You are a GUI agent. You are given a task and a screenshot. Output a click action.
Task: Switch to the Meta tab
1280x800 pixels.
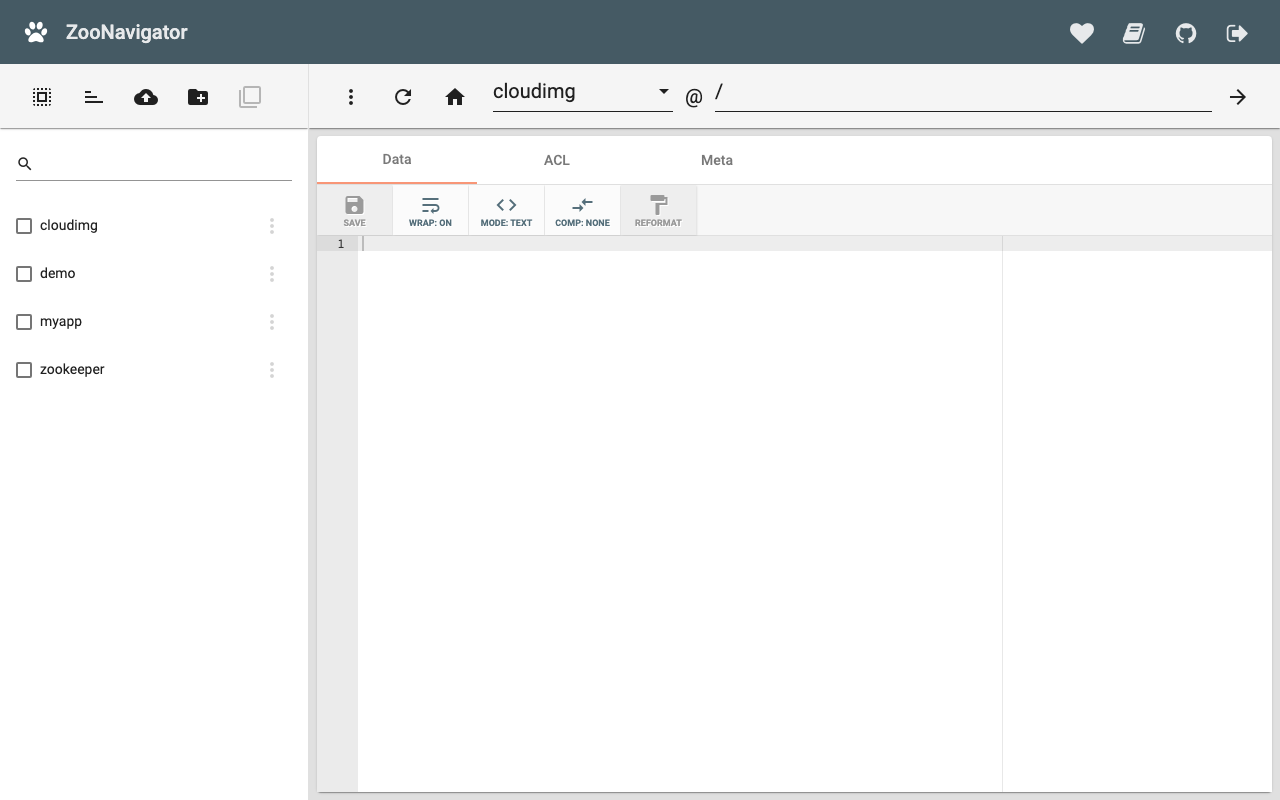point(717,160)
